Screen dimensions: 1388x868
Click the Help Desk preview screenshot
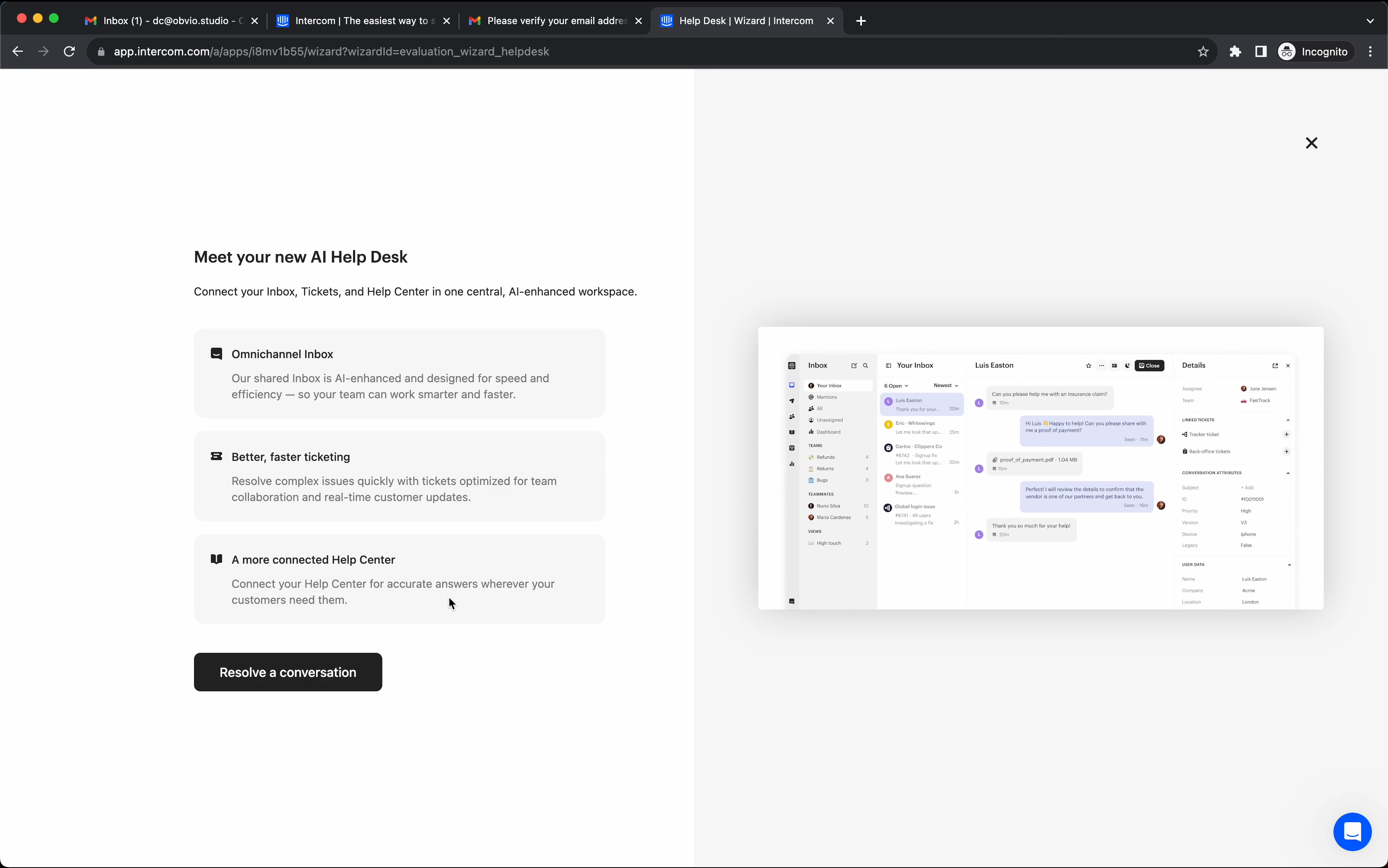1040,468
